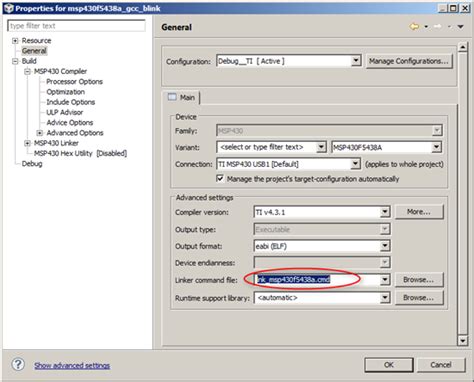Select Optimization tree item
This screenshot has width=474, height=382.
tap(65, 92)
